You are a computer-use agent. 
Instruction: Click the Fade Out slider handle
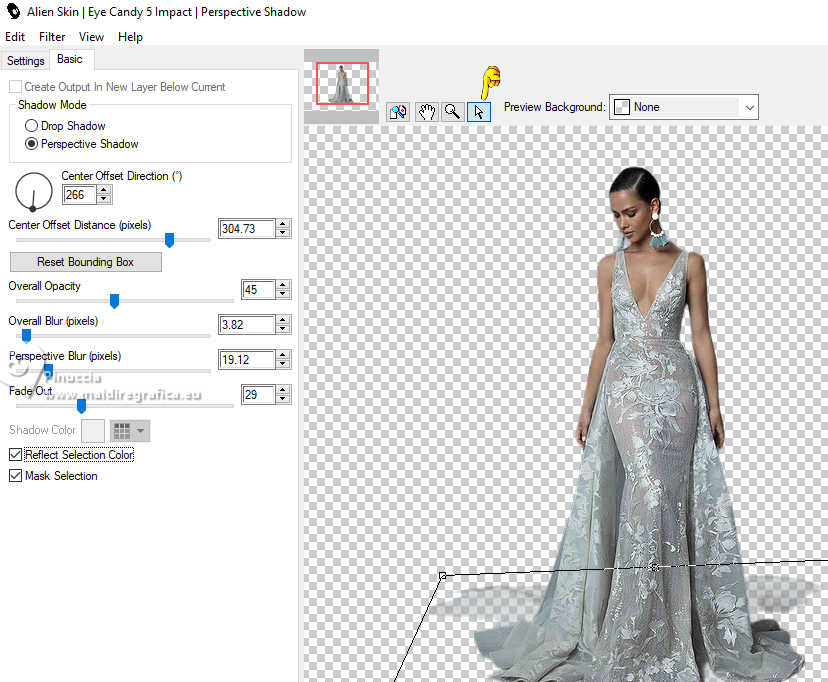(81, 405)
